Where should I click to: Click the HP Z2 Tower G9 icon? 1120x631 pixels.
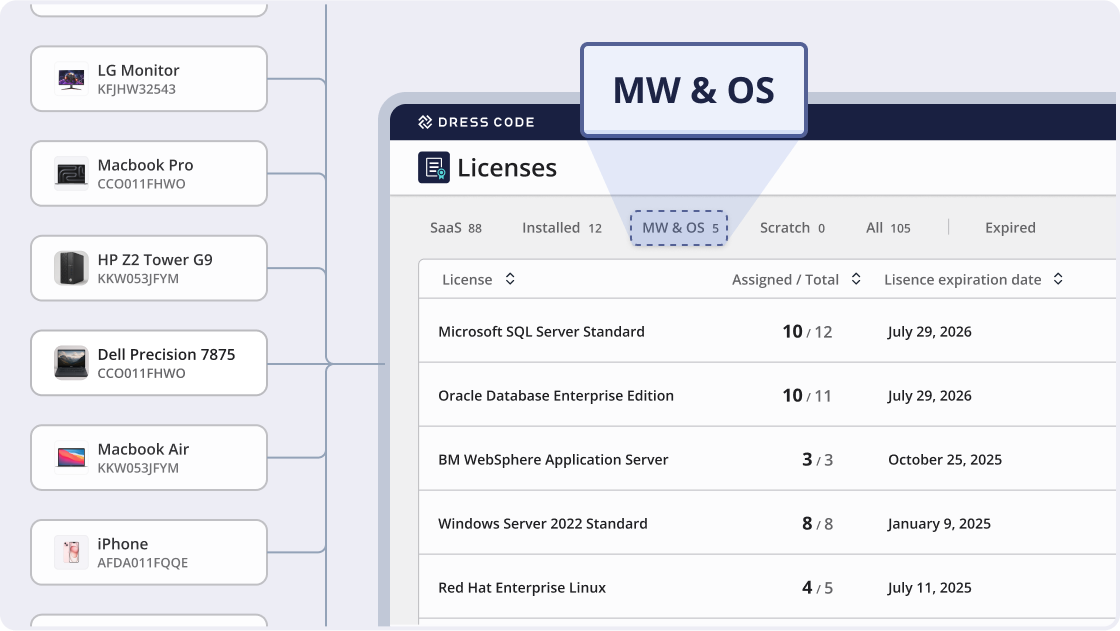click(69, 267)
